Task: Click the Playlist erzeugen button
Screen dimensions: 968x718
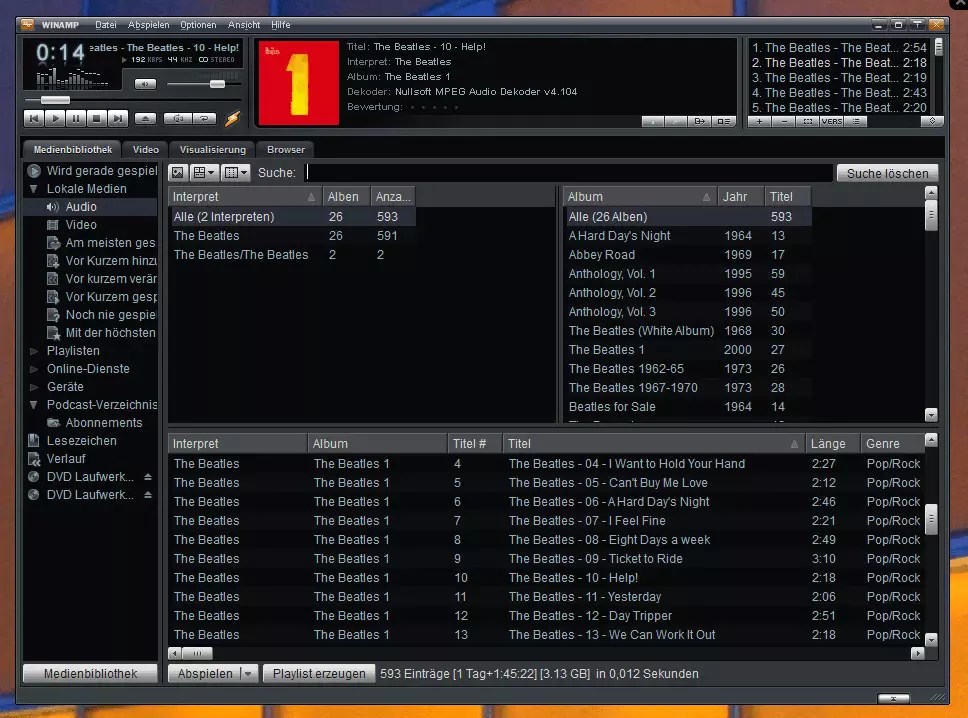Action: [318, 673]
